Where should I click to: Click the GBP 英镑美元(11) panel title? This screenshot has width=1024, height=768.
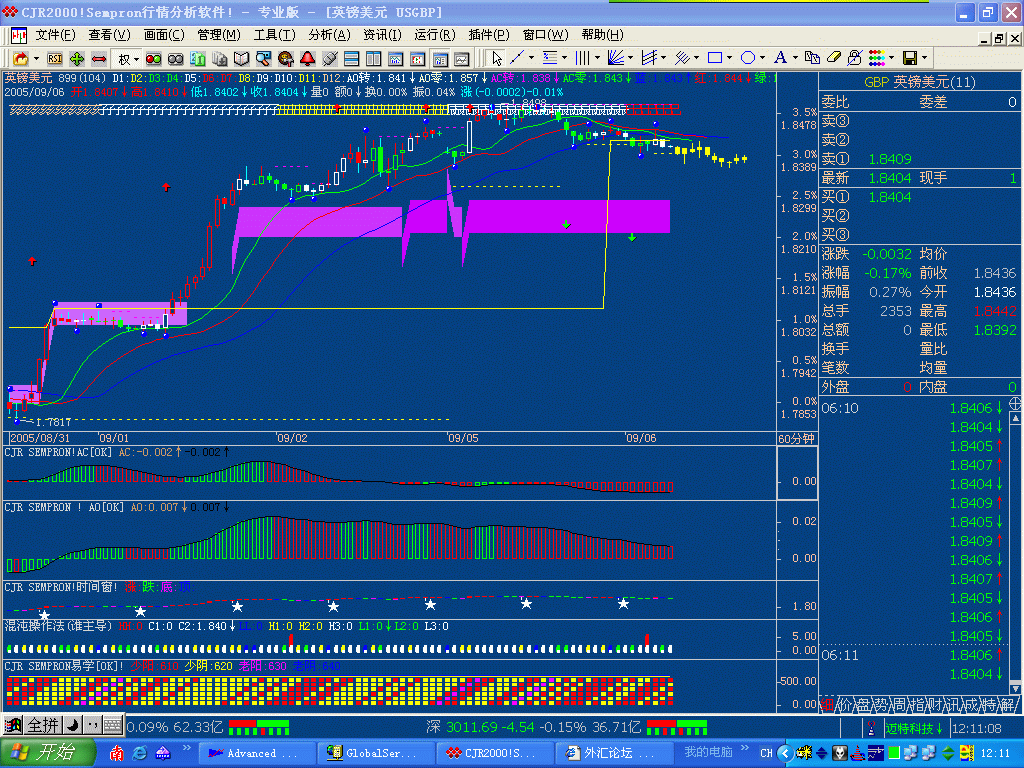[920, 82]
